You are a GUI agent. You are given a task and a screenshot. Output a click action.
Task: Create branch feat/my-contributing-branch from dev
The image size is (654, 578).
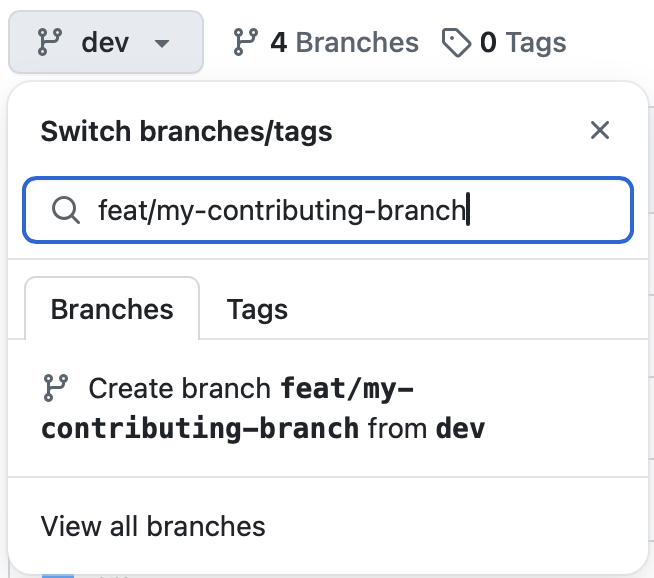pos(328,408)
